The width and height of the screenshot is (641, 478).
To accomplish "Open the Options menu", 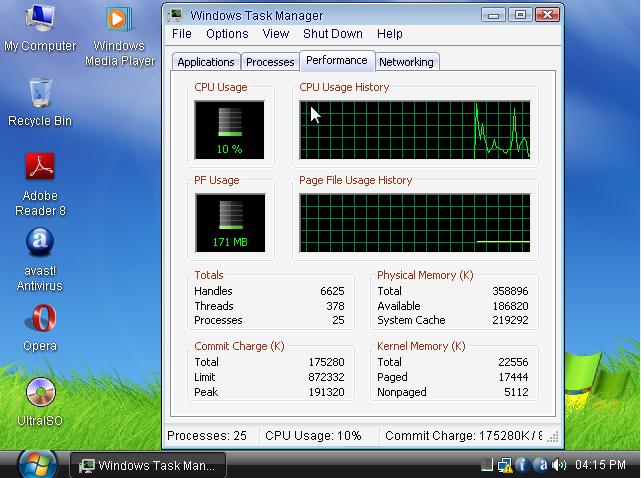I will 227,34.
